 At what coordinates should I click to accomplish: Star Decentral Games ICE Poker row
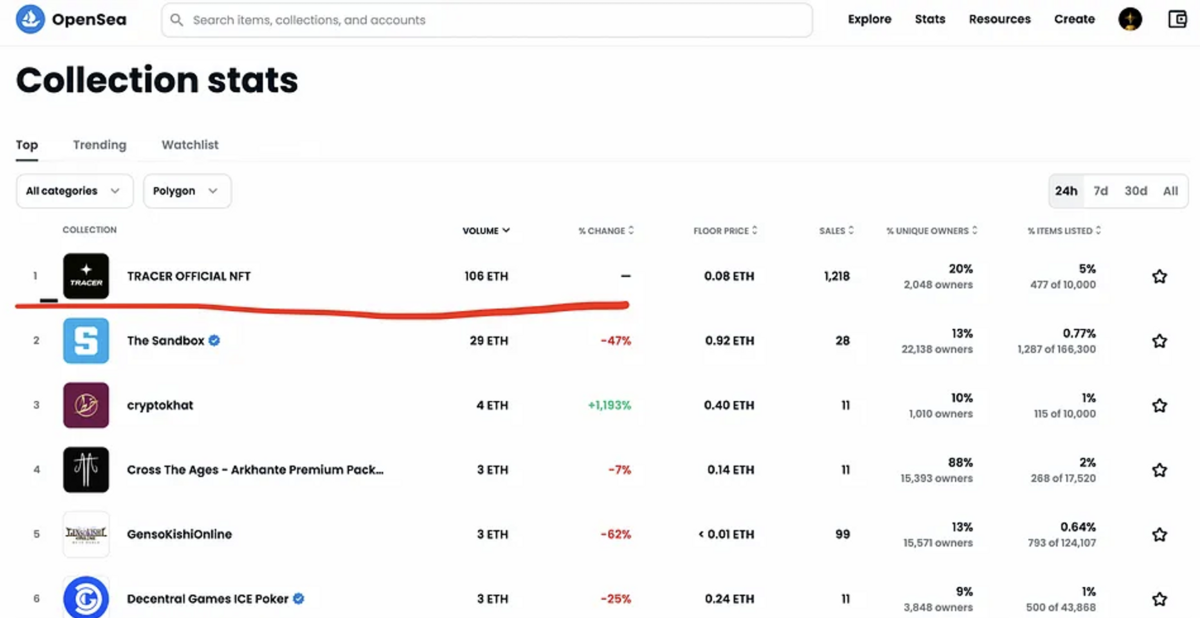click(x=1159, y=599)
